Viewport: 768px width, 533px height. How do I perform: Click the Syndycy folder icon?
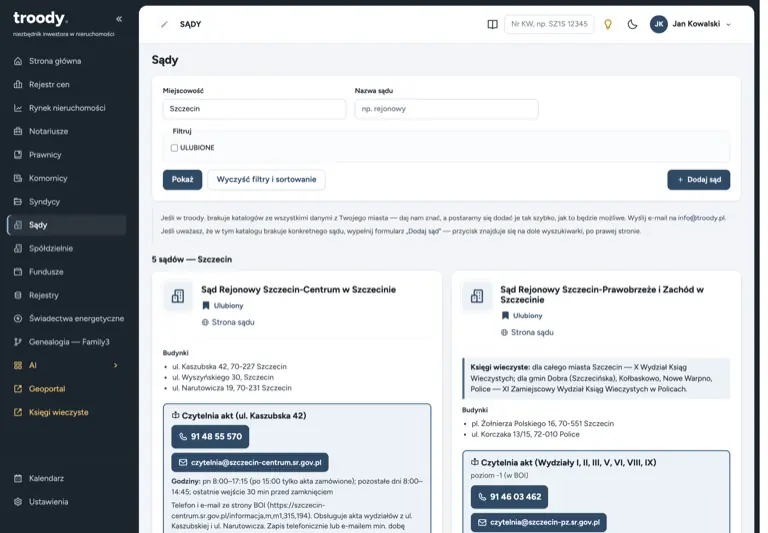[x=18, y=202]
